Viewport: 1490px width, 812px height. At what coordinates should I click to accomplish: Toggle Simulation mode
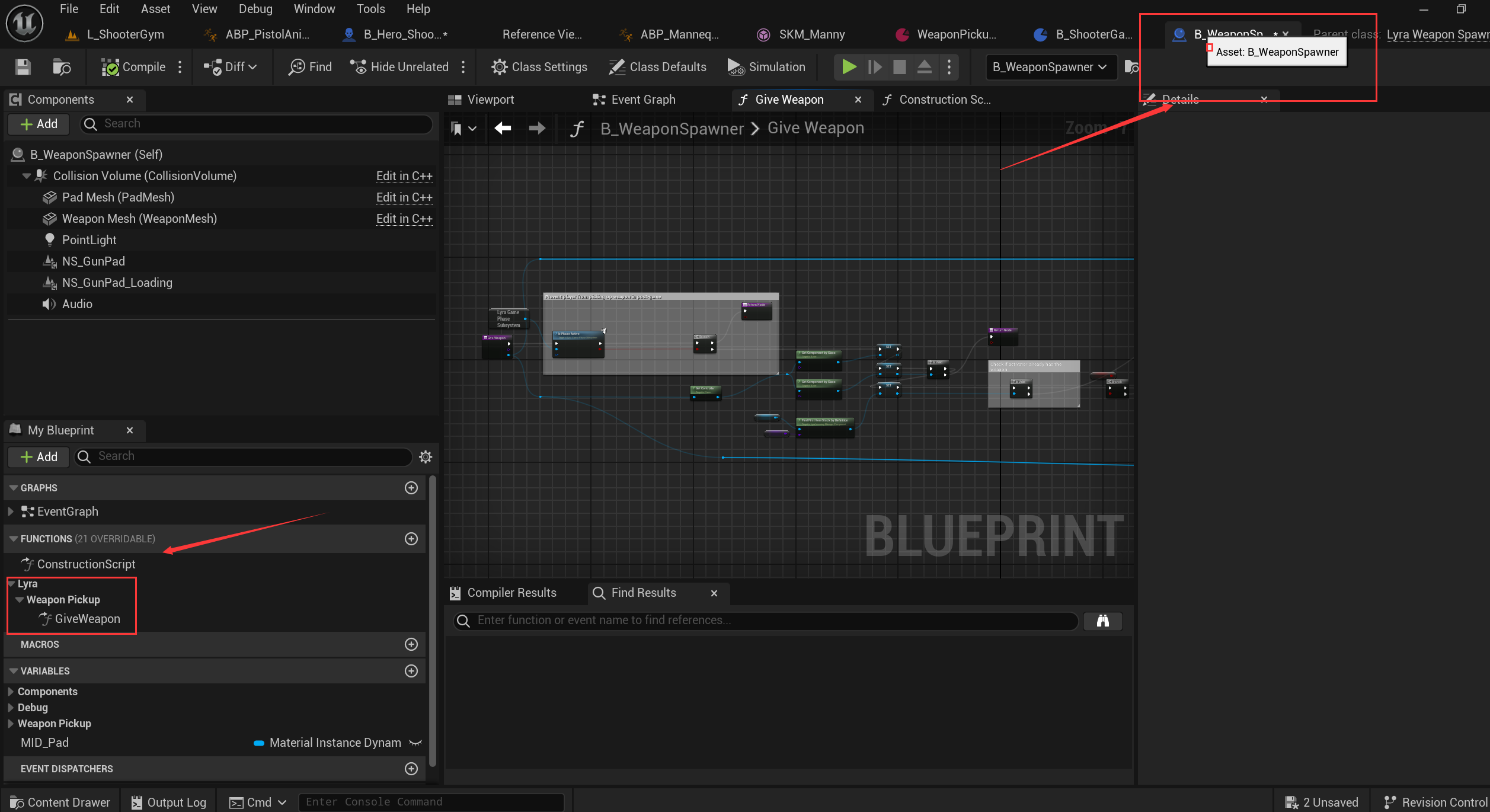click(766, 67)
